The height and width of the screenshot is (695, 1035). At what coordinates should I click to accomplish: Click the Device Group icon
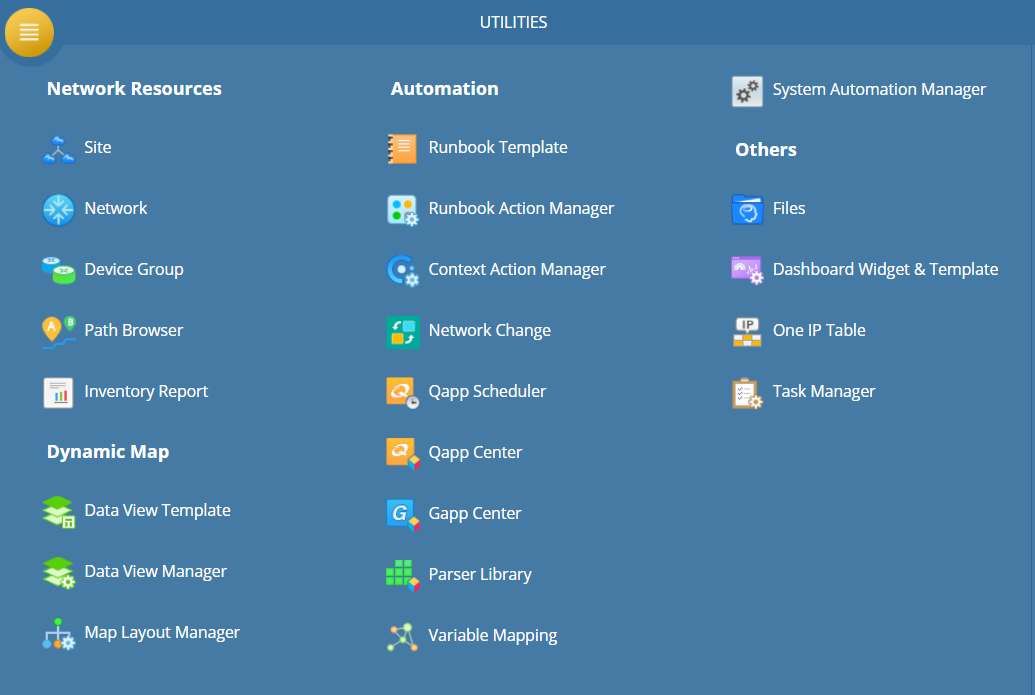58,270
